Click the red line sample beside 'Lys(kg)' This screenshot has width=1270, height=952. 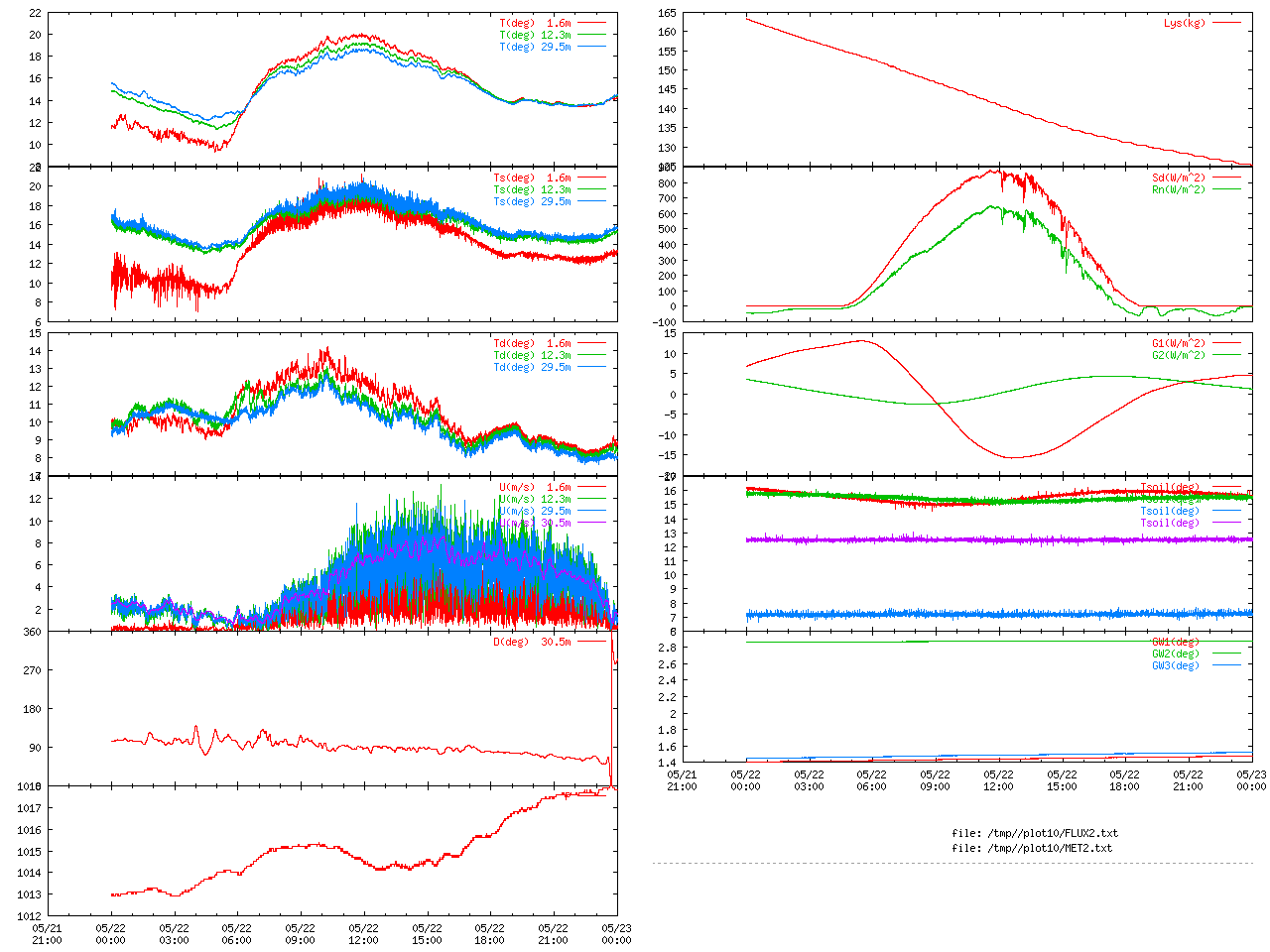tap(1226, 23)
